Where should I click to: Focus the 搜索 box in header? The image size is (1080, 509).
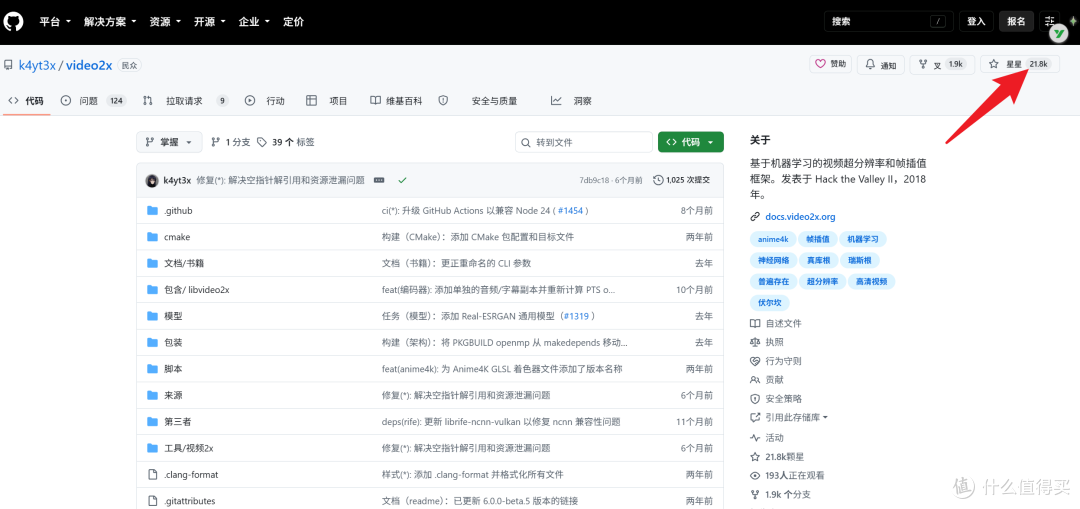tap(889, 21)
